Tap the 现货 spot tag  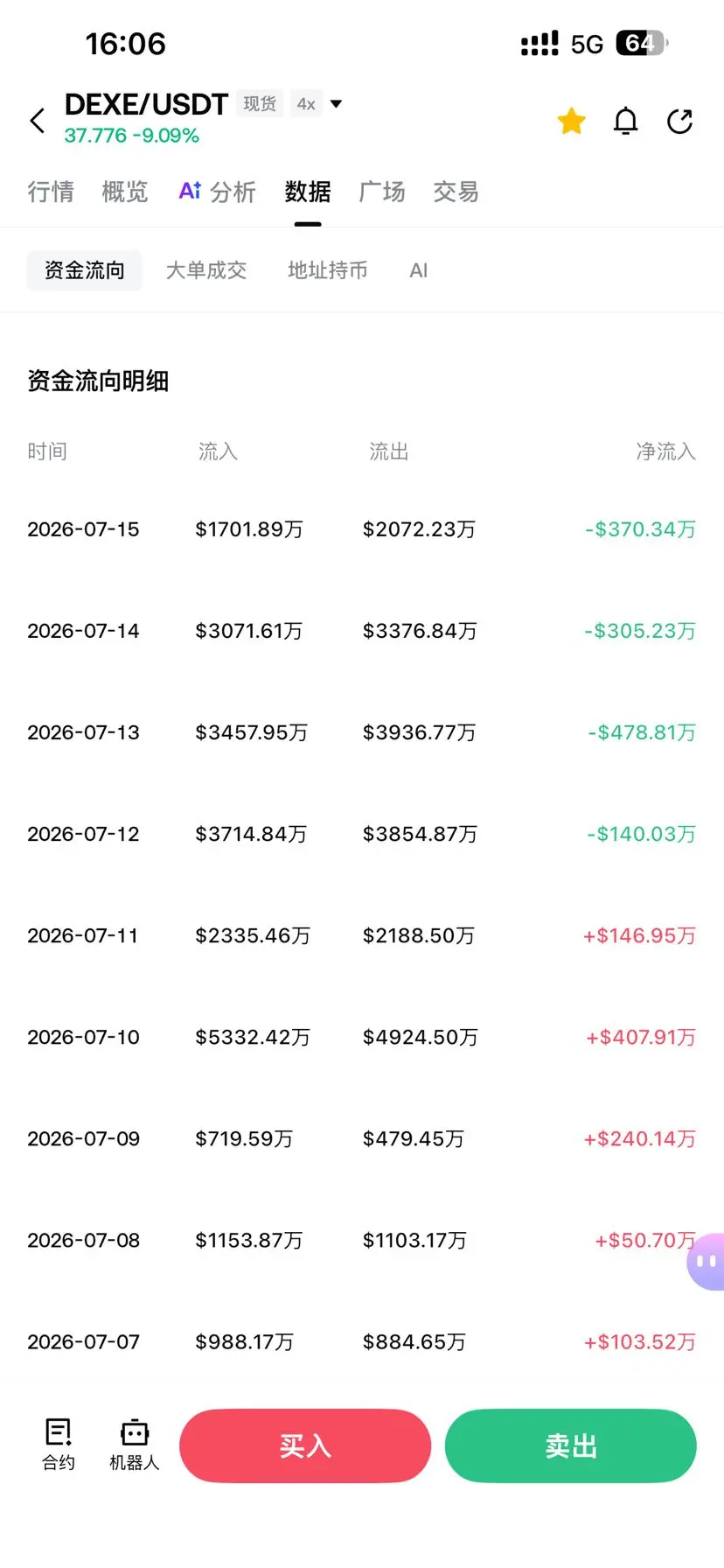point(260,104)
